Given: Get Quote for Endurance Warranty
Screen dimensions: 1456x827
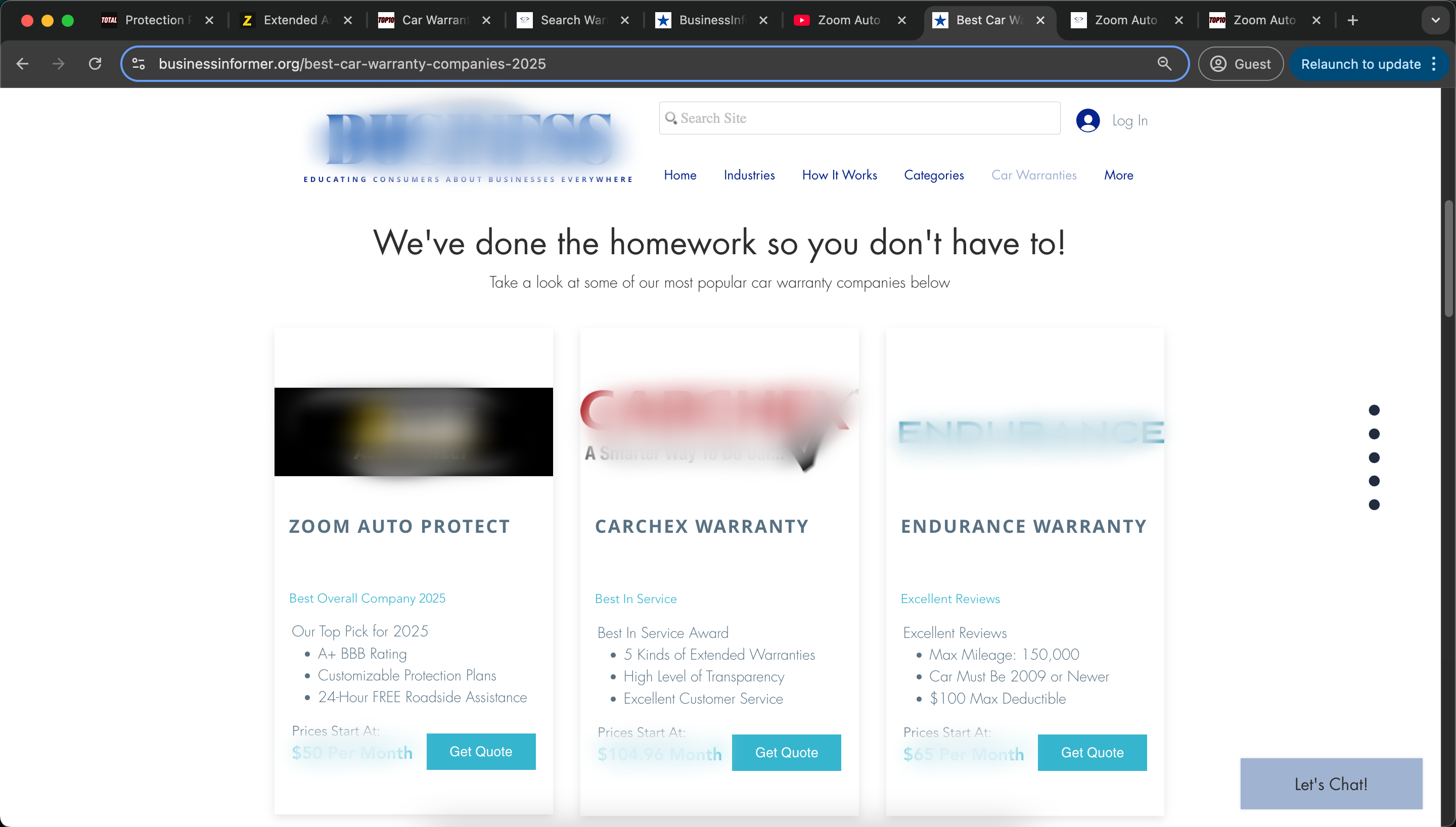Looking at the screenshot, I should coord(1092,753).
